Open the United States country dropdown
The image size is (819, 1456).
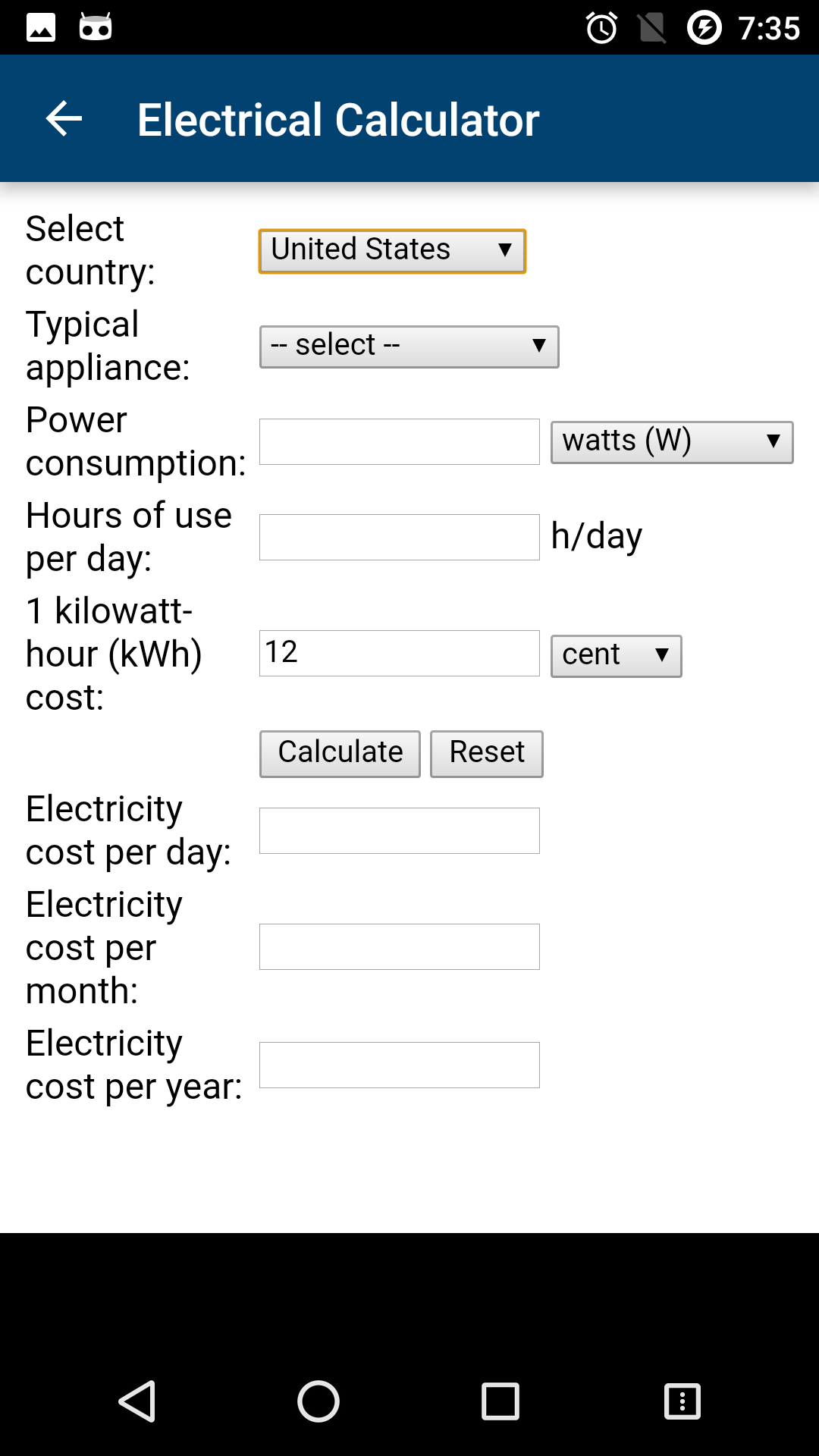coord(392,251)
